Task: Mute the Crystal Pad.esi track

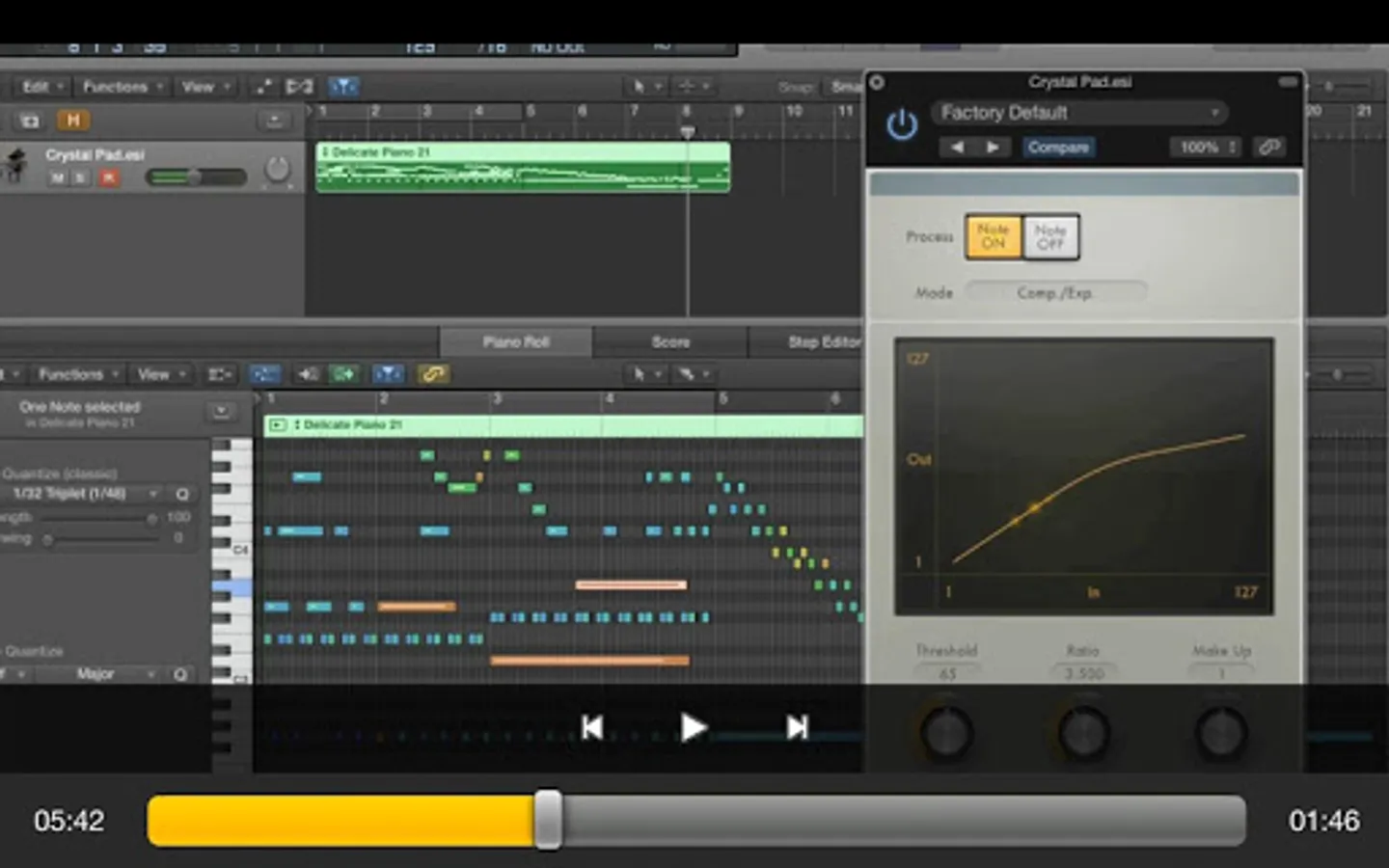Action: click(58, 177)
